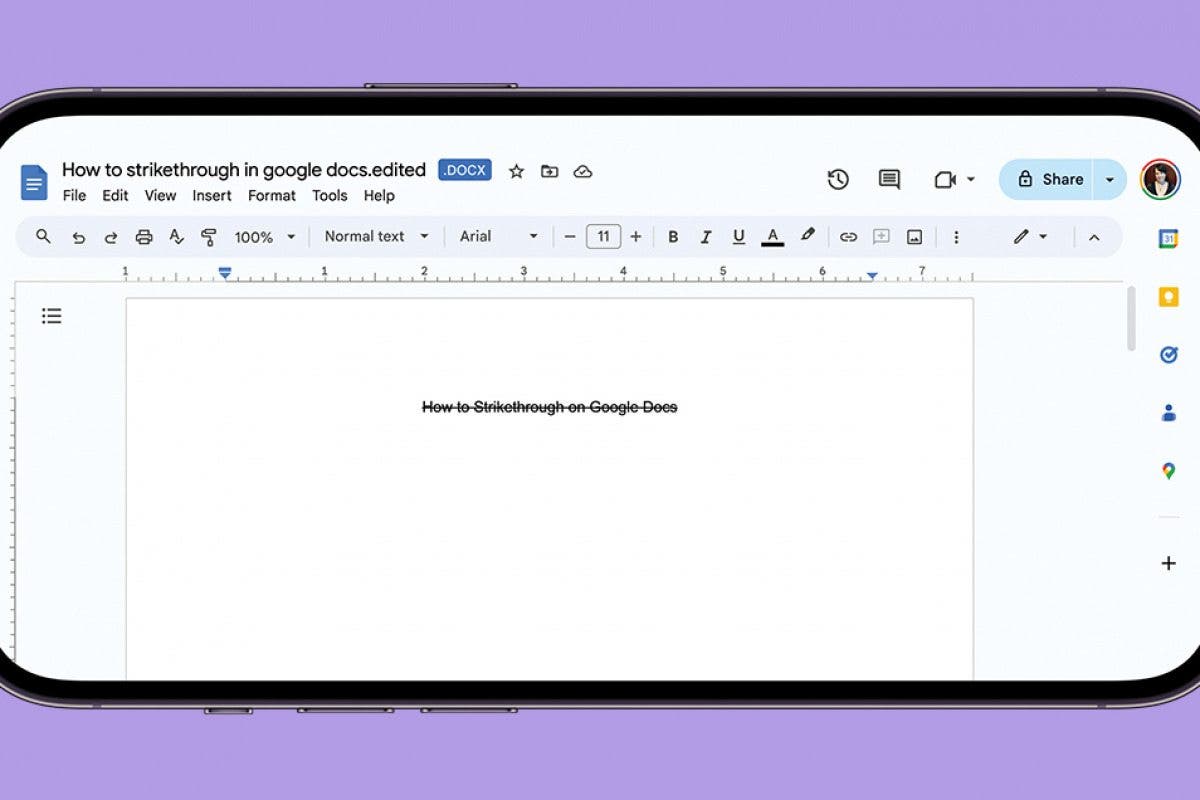Click the font size field showing 11

click(x=603, y=237)
